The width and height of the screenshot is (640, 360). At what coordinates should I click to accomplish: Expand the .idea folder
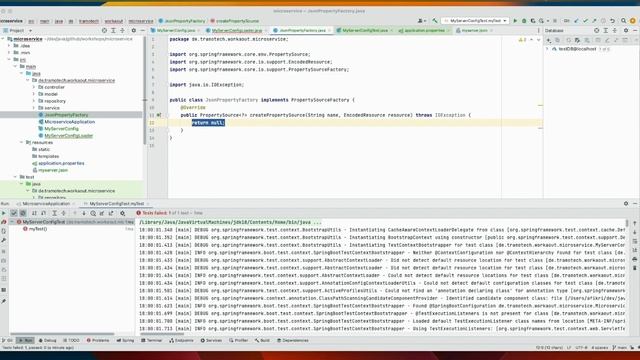click(x=9, y=46)
